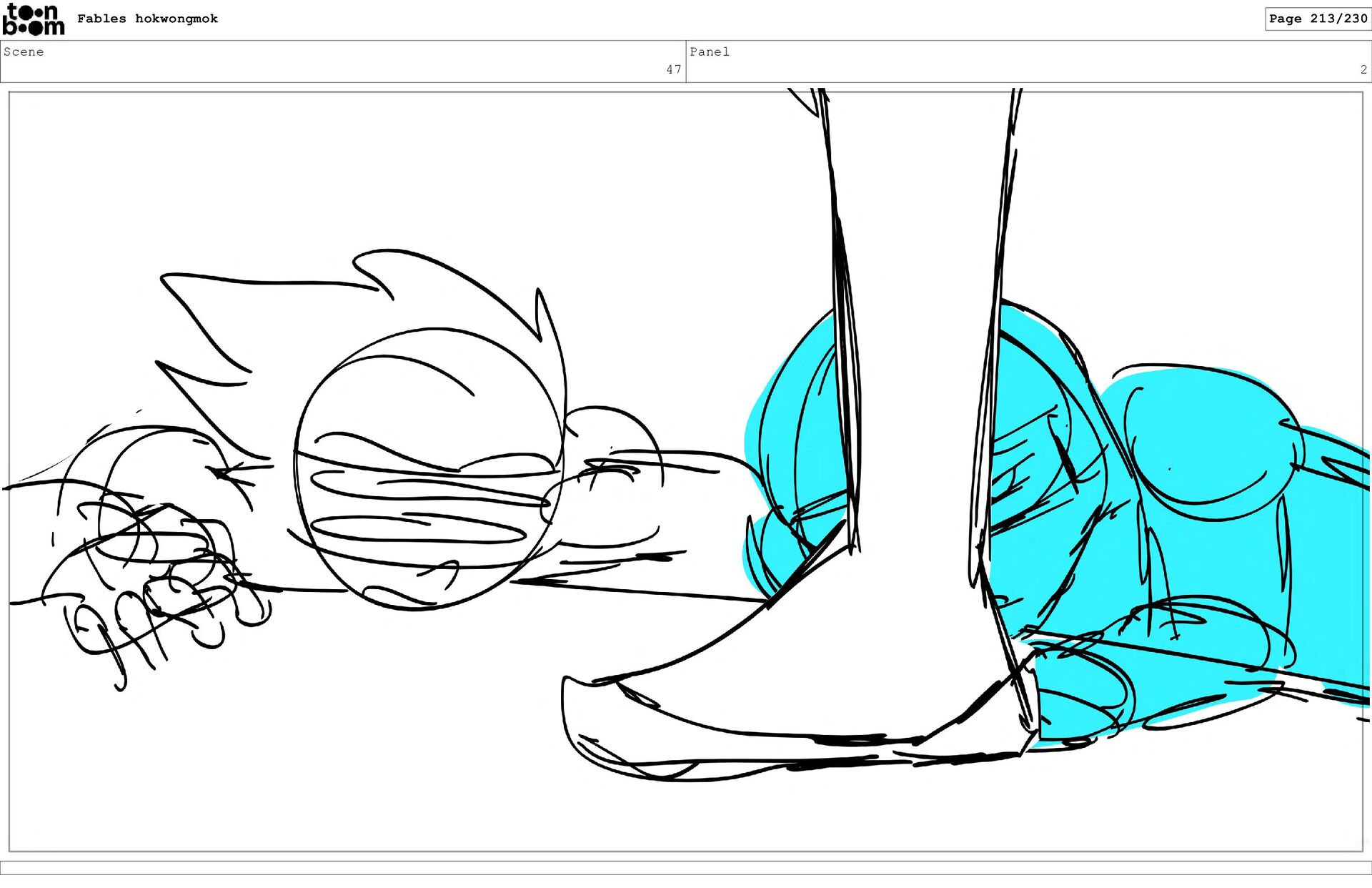Click the Scene label
This screenshot has height=888, width=1372.
click(24, 51)
